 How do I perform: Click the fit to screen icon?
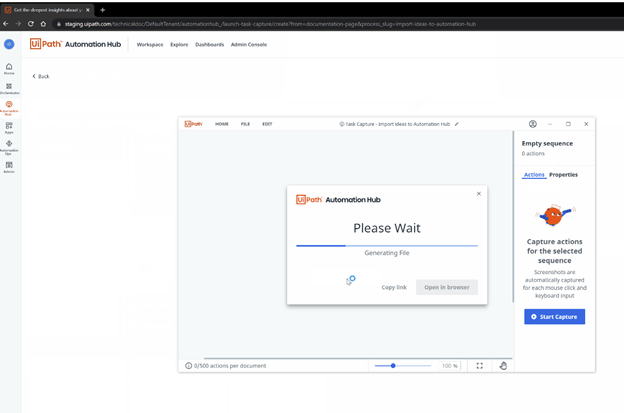480,366
